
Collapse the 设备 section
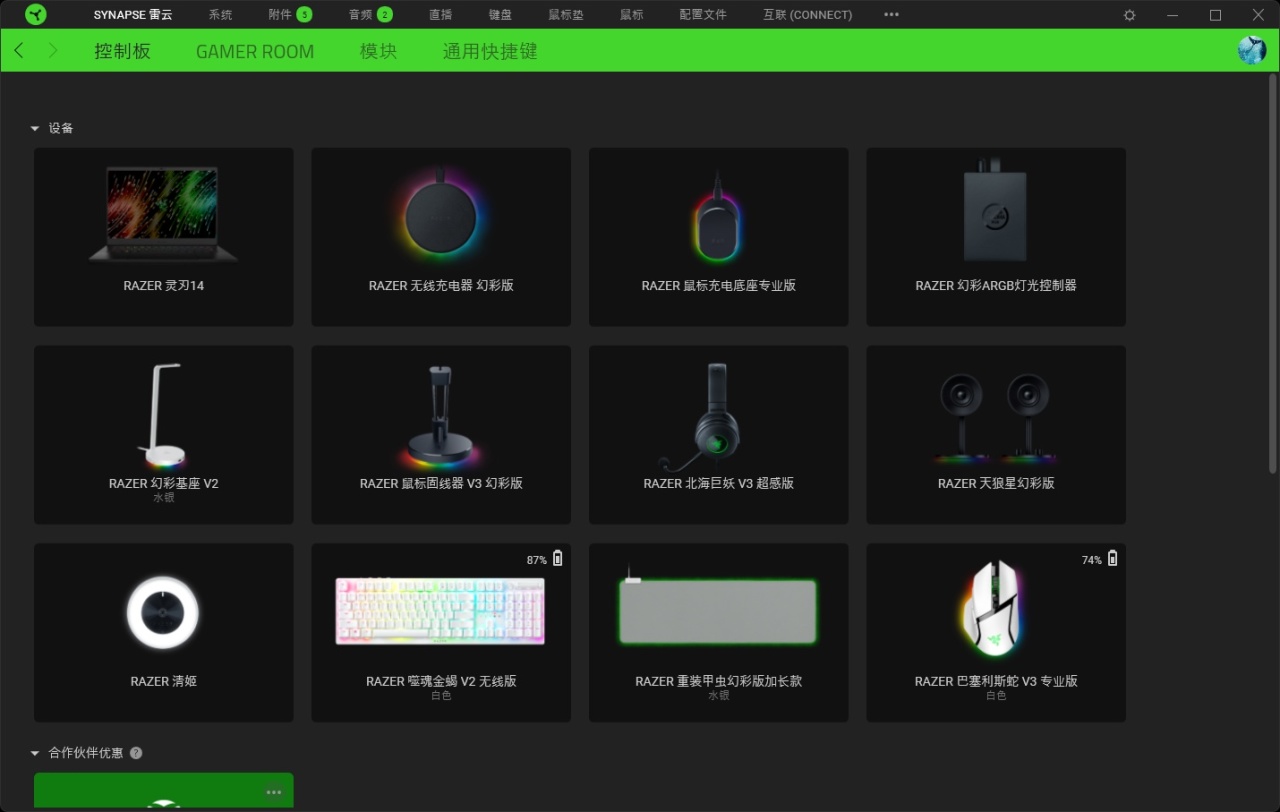pos(35,128)
